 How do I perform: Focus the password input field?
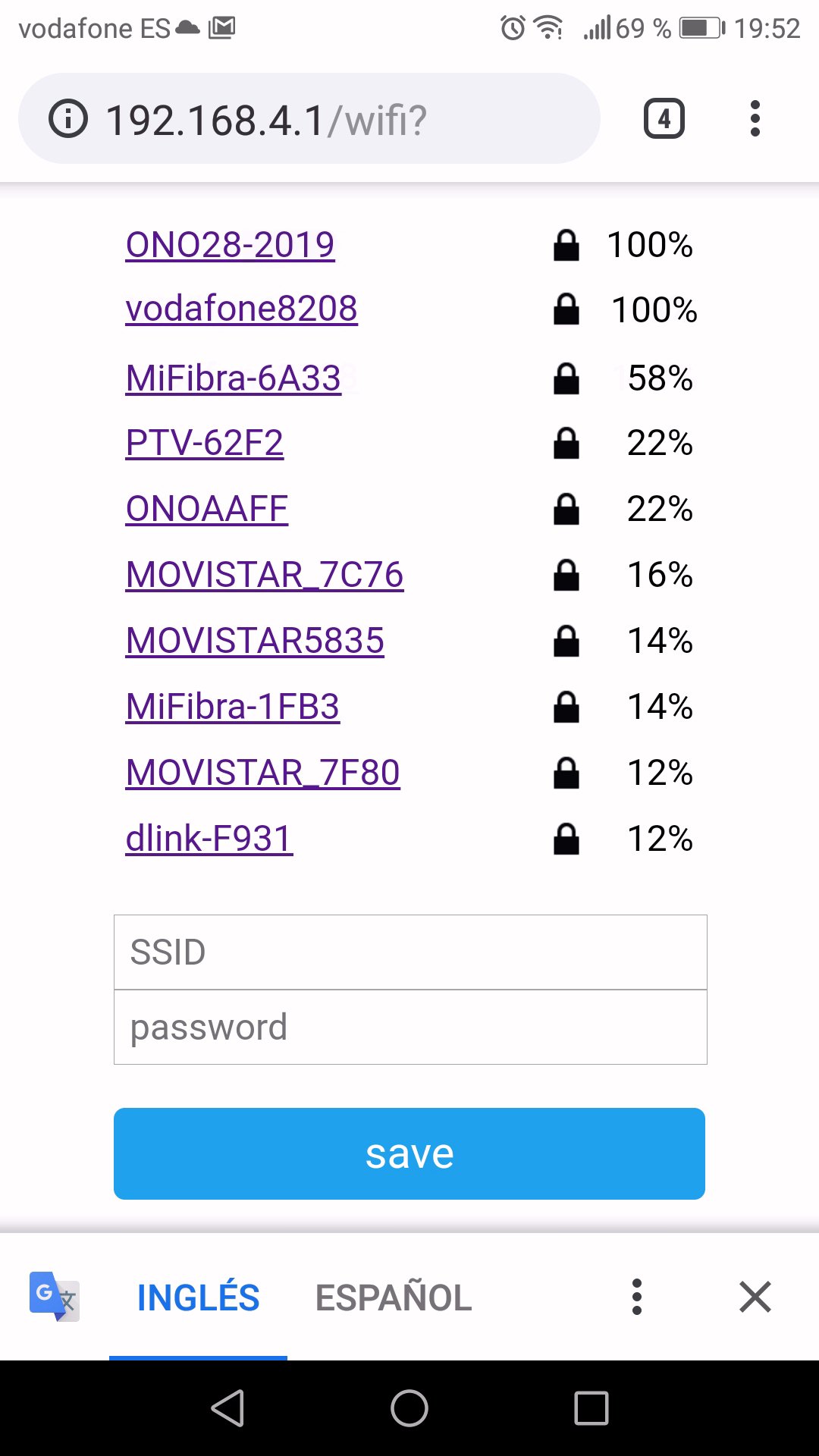click(410, 1027)
